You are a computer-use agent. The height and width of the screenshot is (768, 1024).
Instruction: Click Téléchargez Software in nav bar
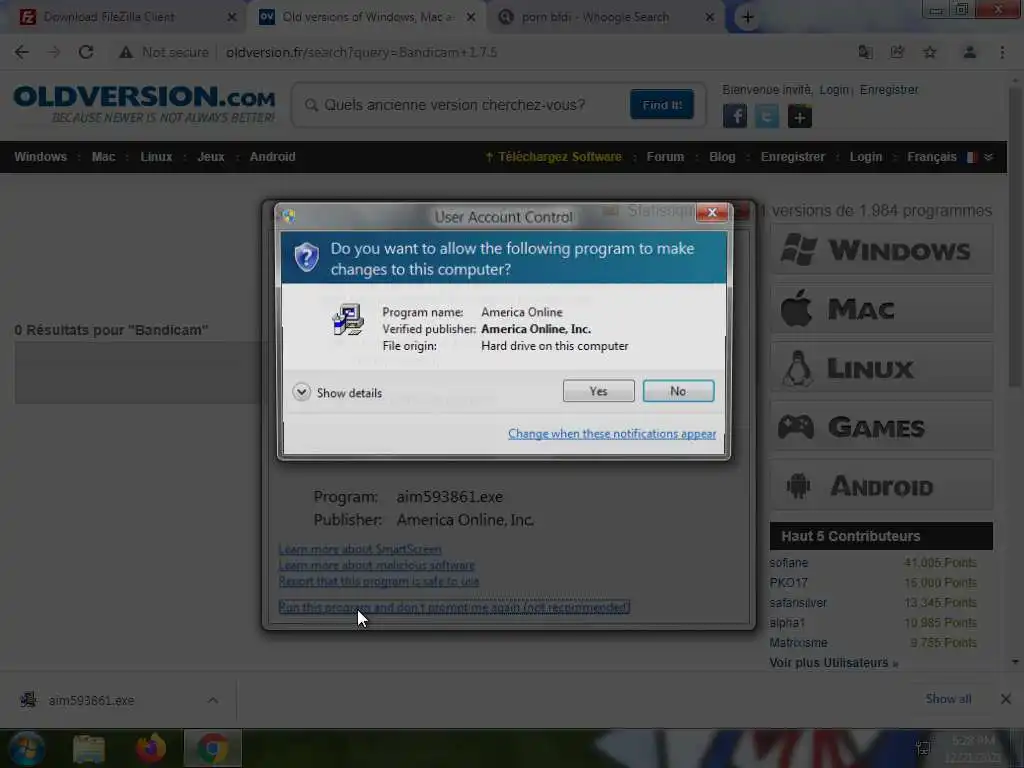554,157
